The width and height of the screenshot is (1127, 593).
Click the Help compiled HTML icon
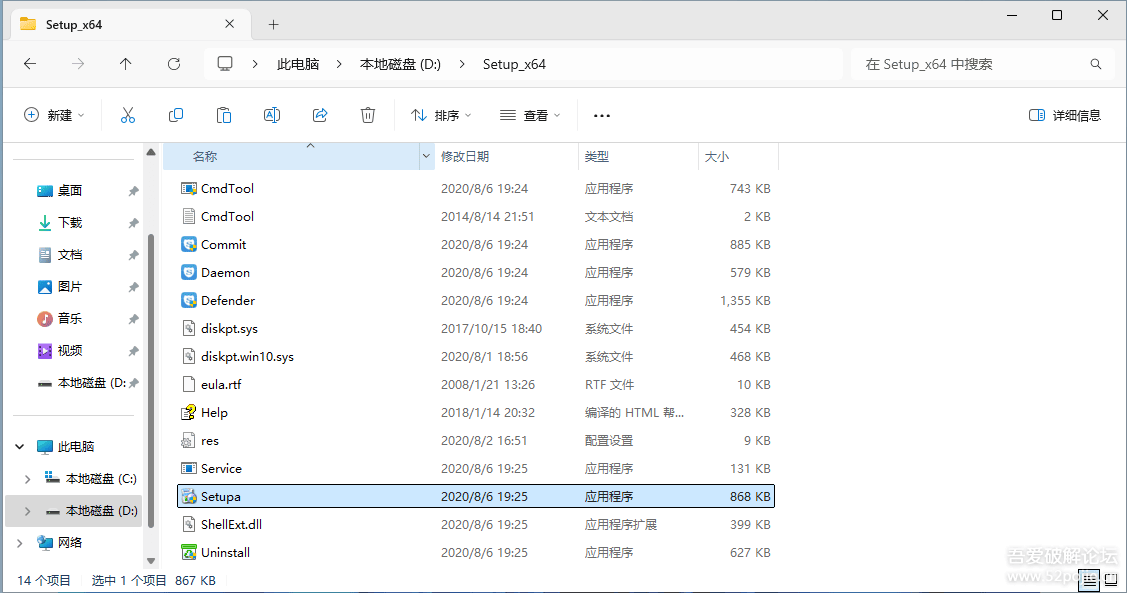coord(188,413)
